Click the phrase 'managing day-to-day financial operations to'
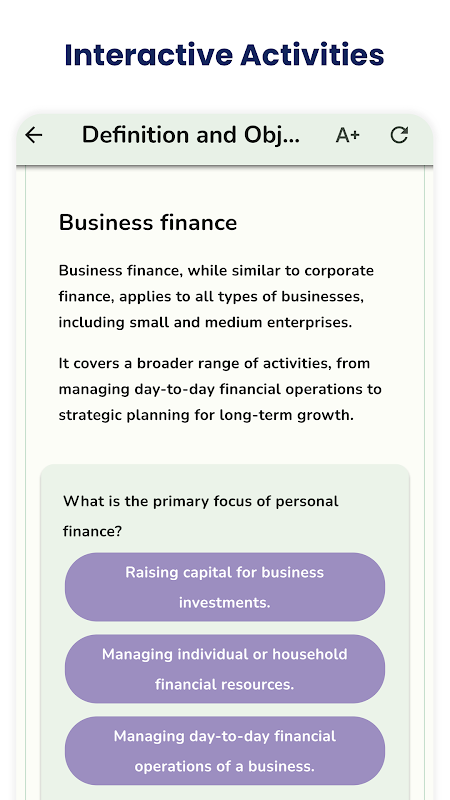 220,389
